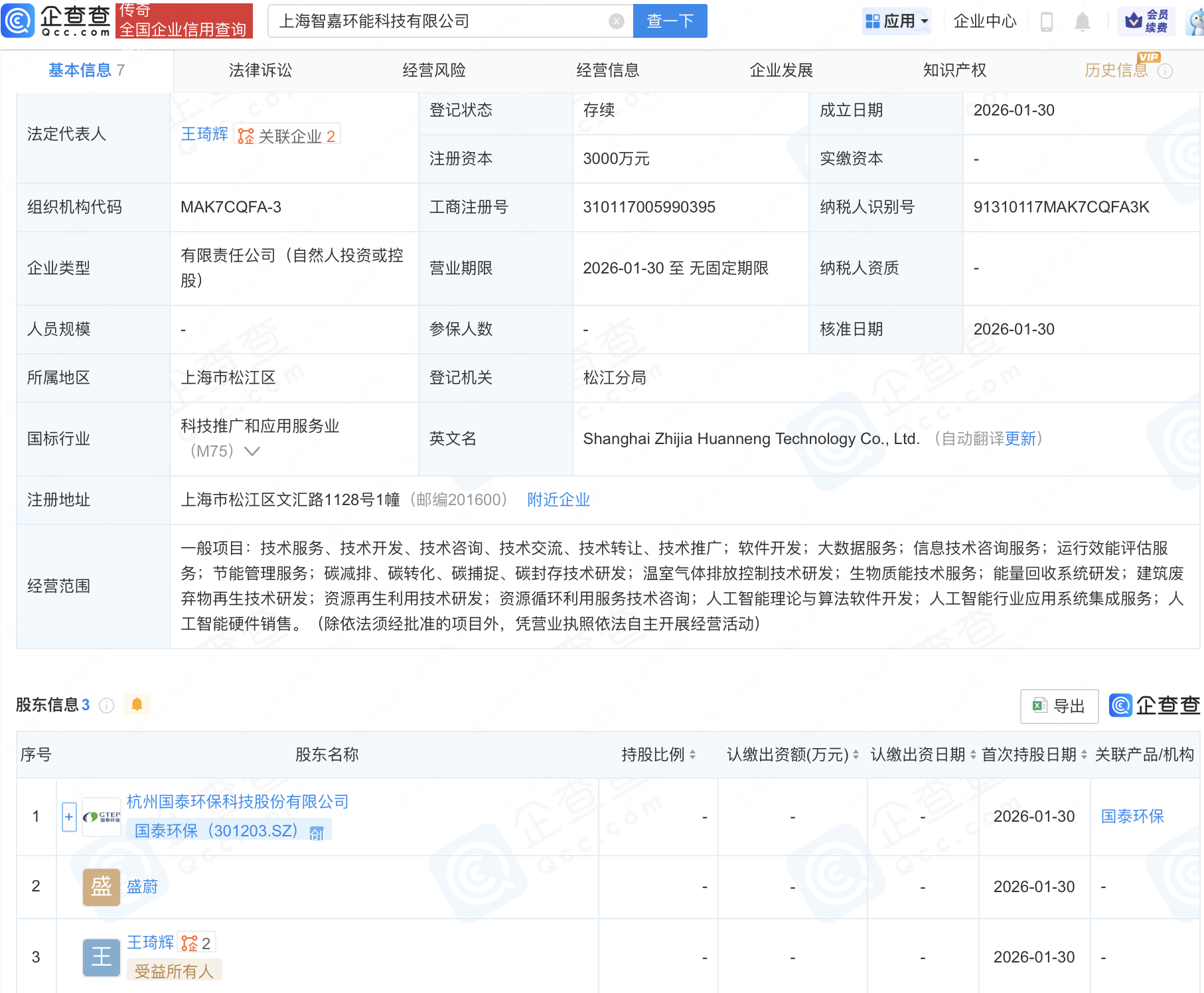
Task: Click the 查一下 search button
Action: [x=670, y=21]
